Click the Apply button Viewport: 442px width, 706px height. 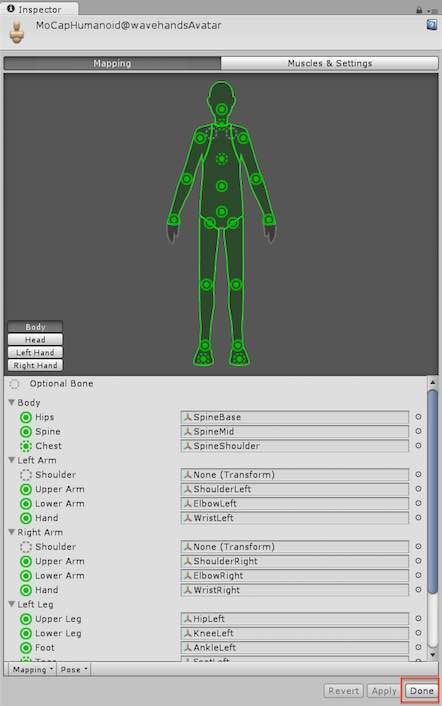(x=384, y=690)
